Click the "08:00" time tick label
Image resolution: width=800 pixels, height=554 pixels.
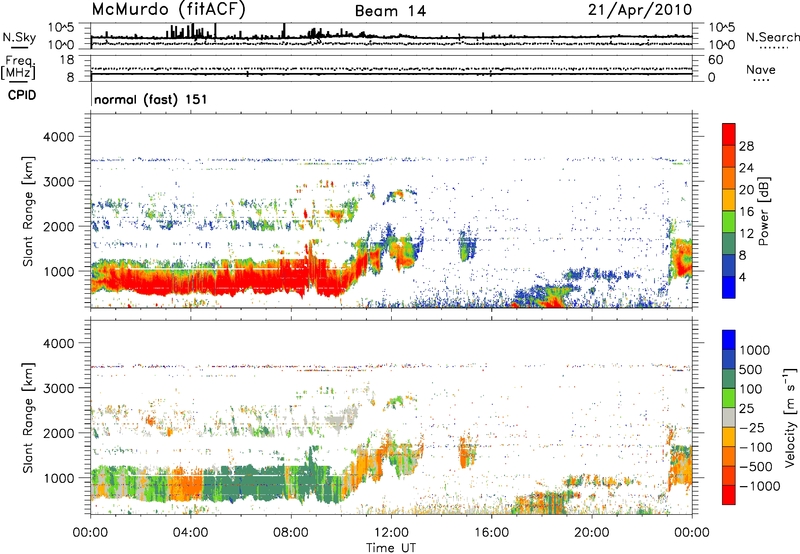click(291, 533)
